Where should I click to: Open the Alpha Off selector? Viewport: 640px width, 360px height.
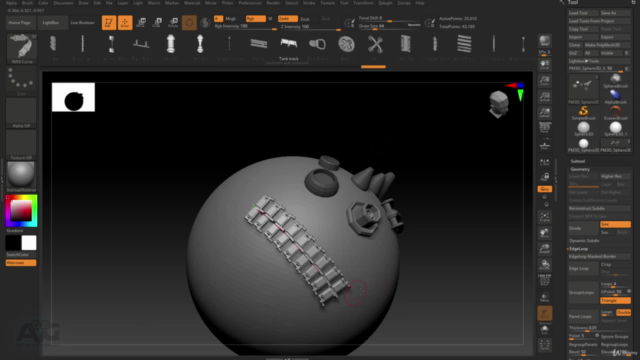pyautogui.click(x=21, y=113)
